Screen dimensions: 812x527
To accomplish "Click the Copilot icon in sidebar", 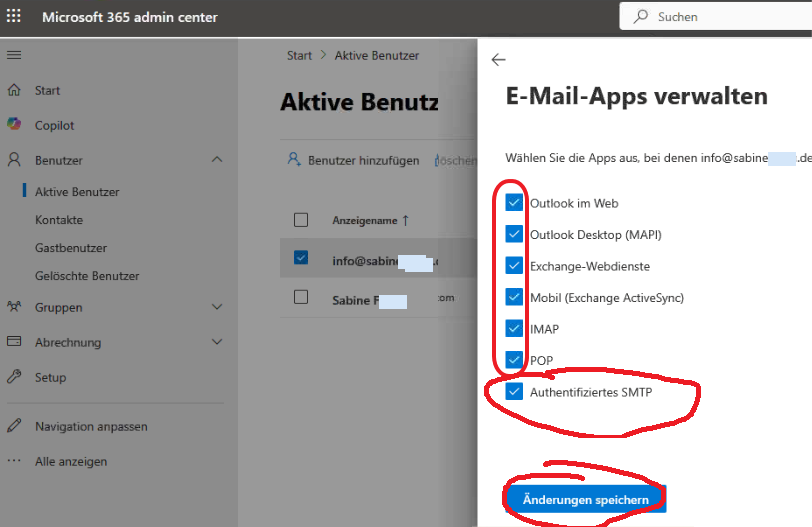I will [x=14, y=124].
